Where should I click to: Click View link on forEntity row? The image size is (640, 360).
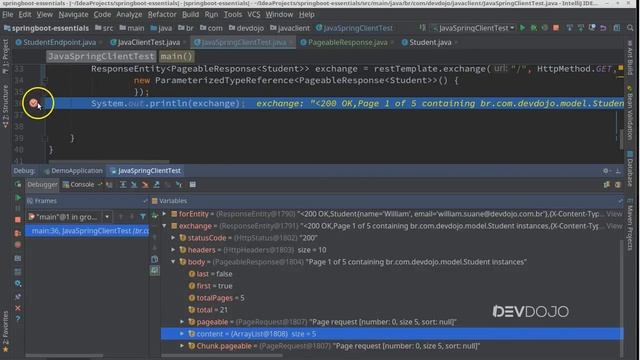(614, 213)
